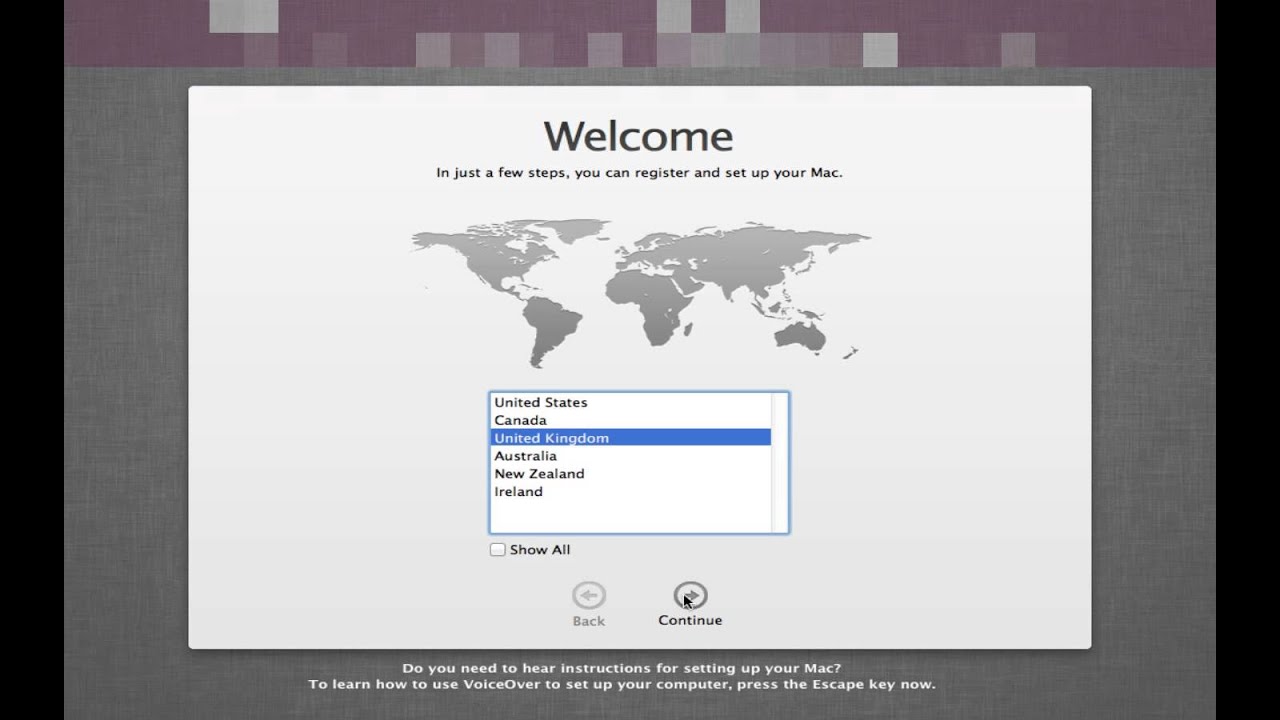Select Ireland in country list
The height and width of the screenshot is (720, 1280).
(631, 492)
